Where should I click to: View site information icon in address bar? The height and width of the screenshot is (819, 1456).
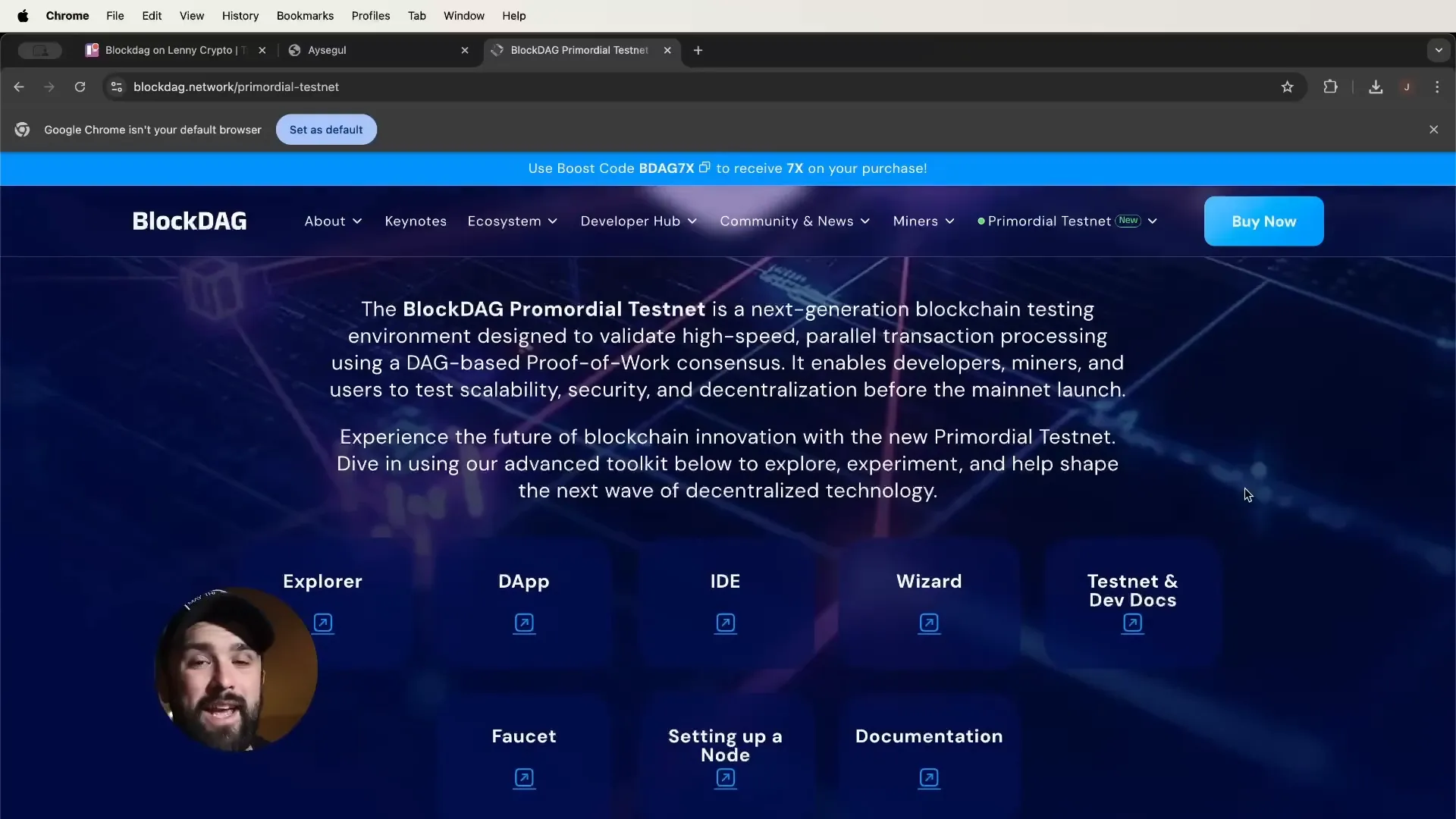click(116, 87)
